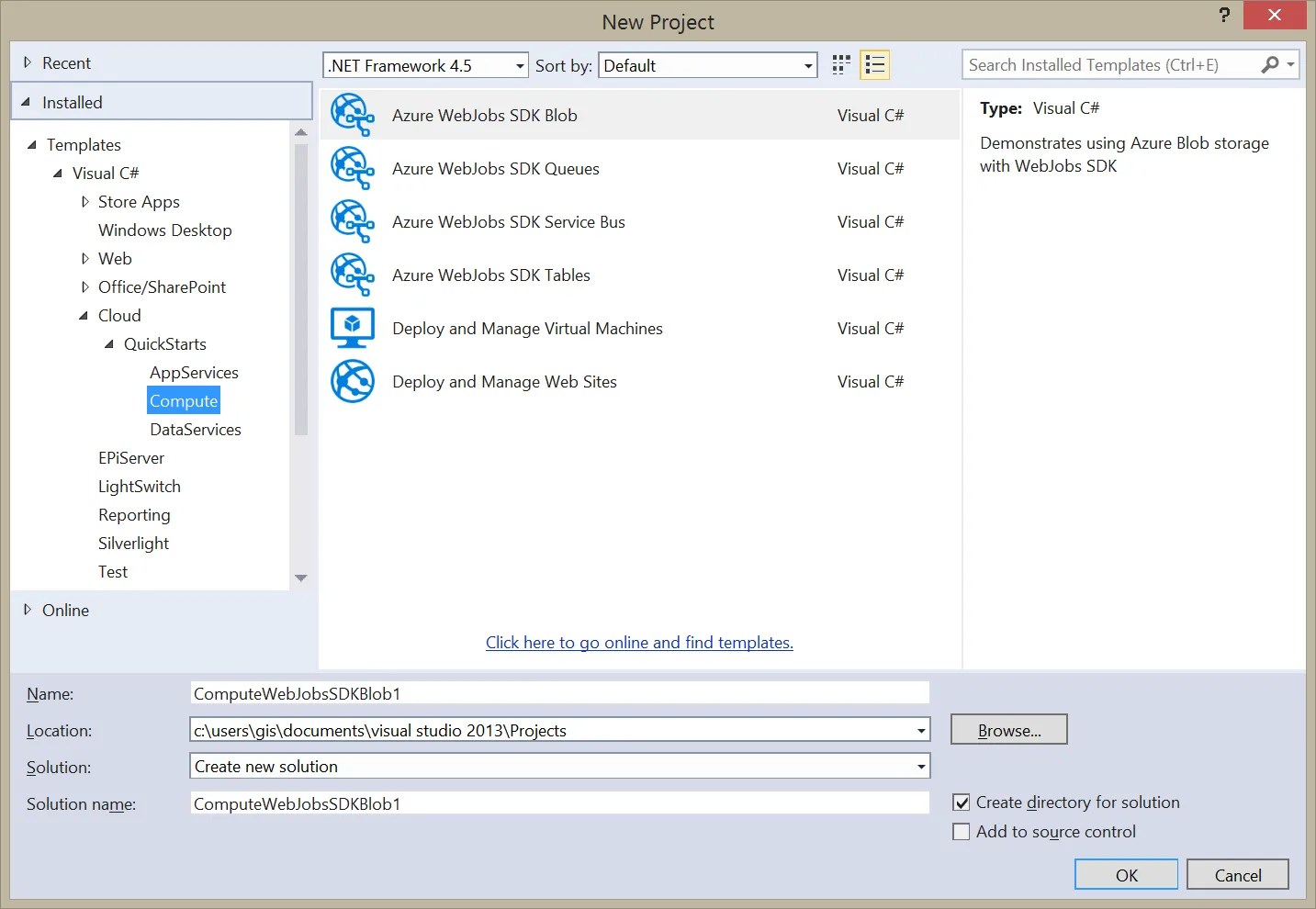This screenshot has width=1316, height=909.
Task: Click the Azure WebJobs SDK Tables template icon
Action: [x=353, y=275]
